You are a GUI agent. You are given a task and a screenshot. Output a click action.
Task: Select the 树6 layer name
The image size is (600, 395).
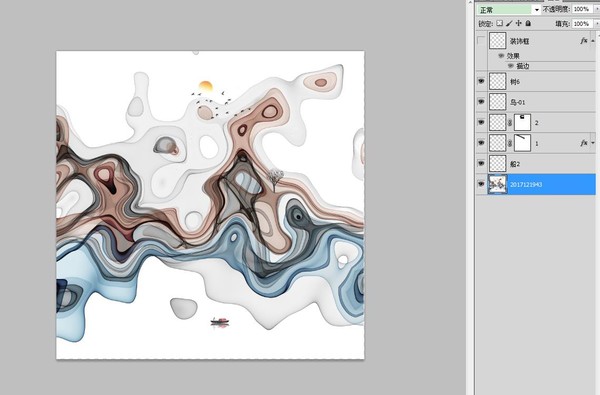click(515, 82)
